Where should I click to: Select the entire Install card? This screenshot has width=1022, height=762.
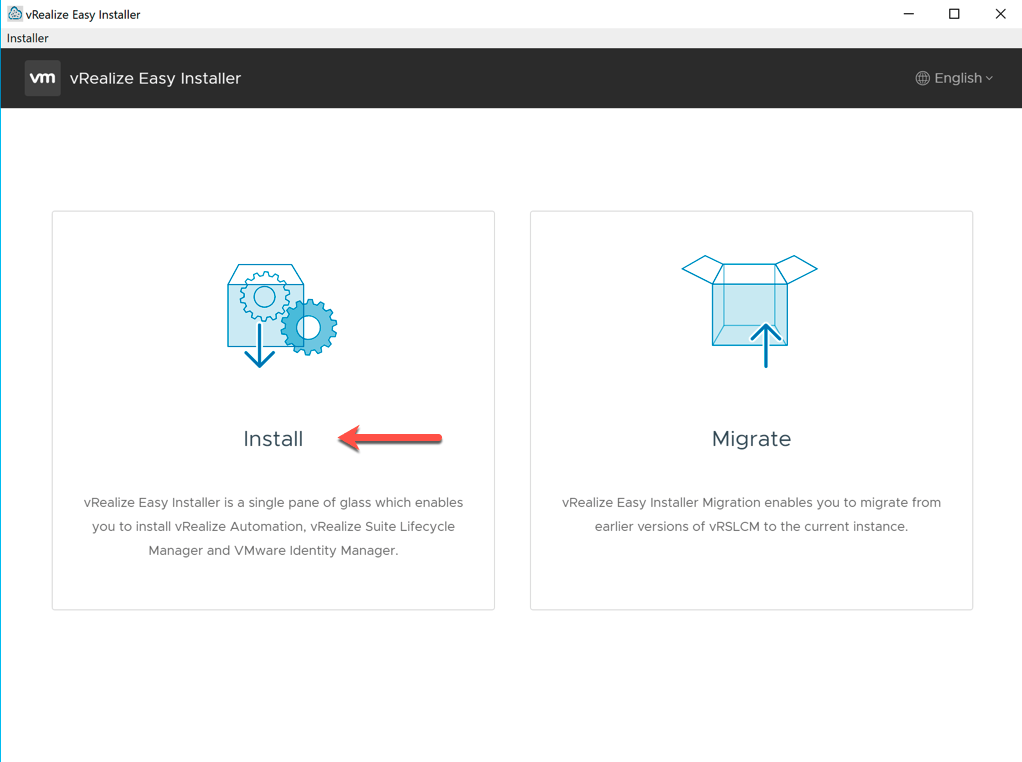[273, 410]
